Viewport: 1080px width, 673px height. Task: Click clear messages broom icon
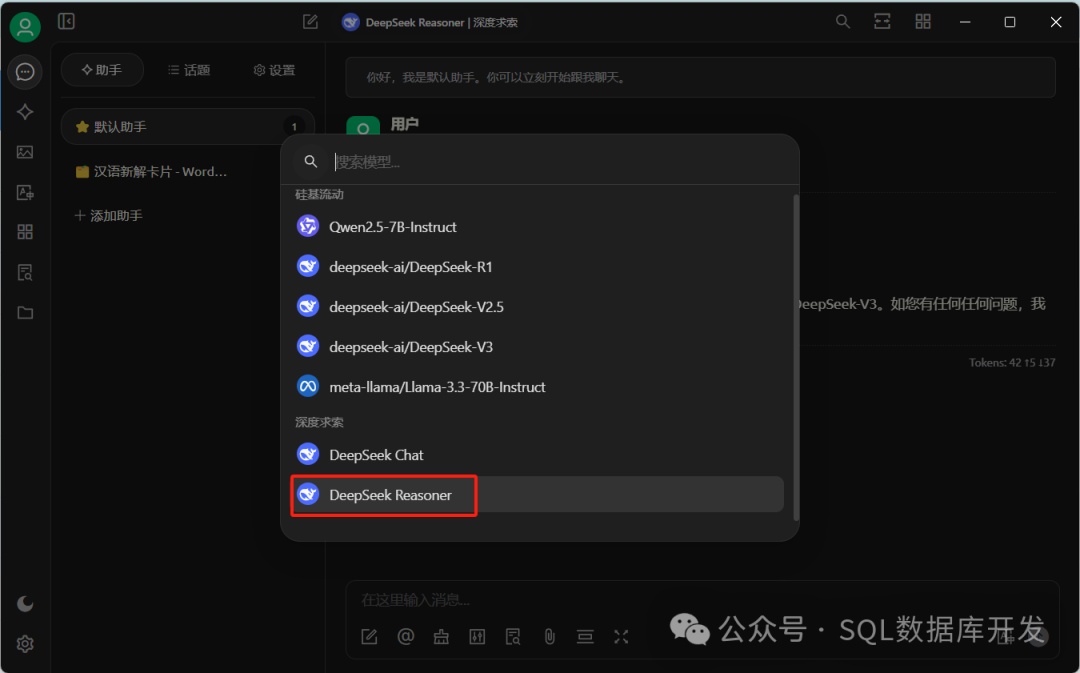[x=442, y=636]
